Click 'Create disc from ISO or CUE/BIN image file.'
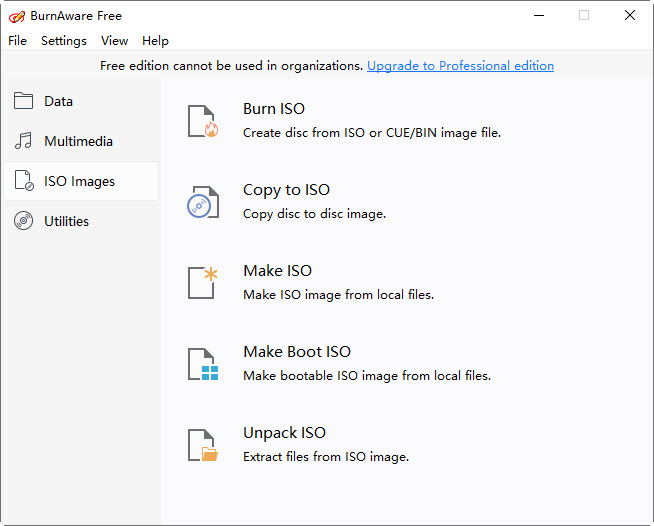Image resolution: width=654 pixels, height=526 pixels. pos(372,133)
